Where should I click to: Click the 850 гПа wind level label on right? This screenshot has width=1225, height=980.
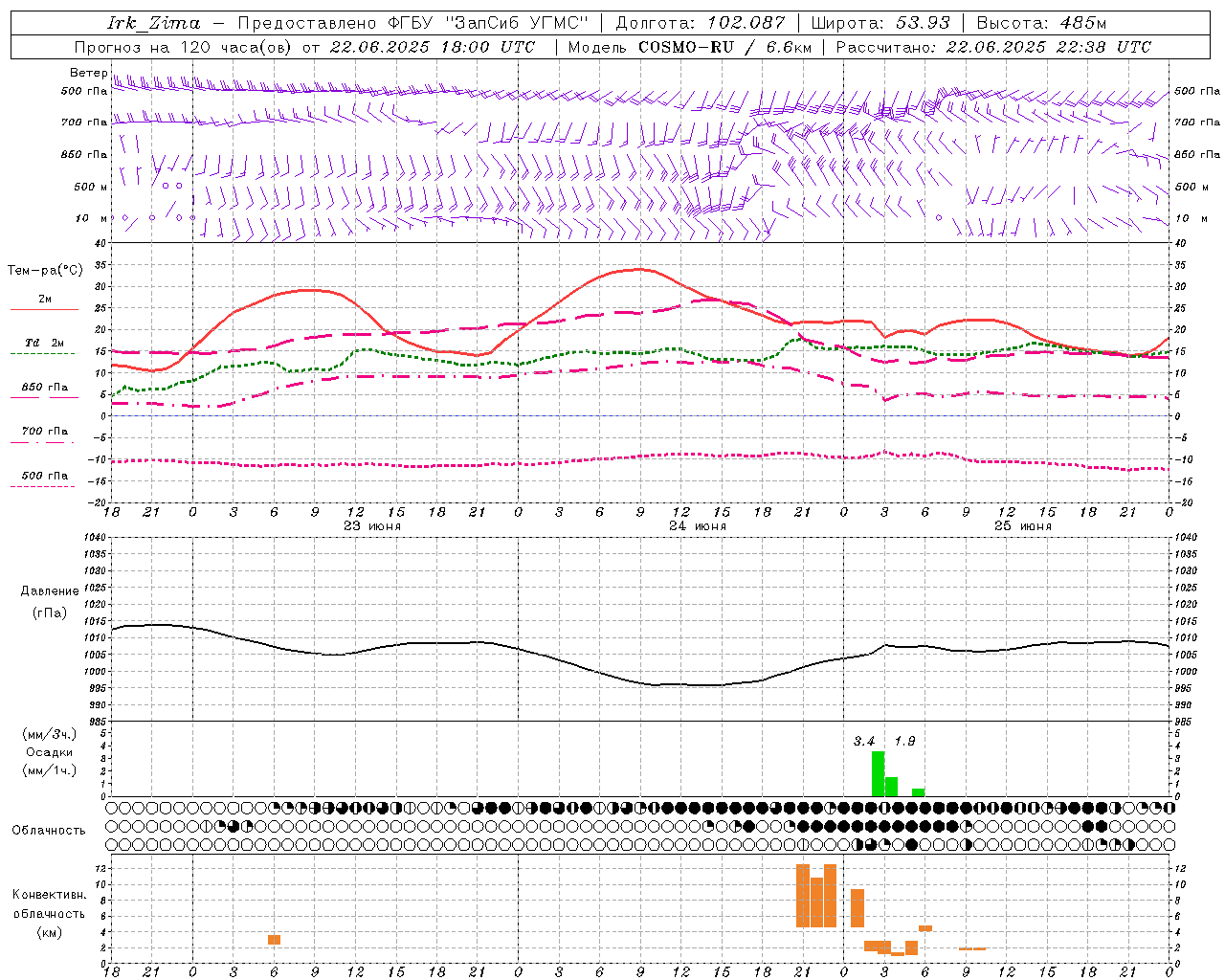click(1197, 154)
